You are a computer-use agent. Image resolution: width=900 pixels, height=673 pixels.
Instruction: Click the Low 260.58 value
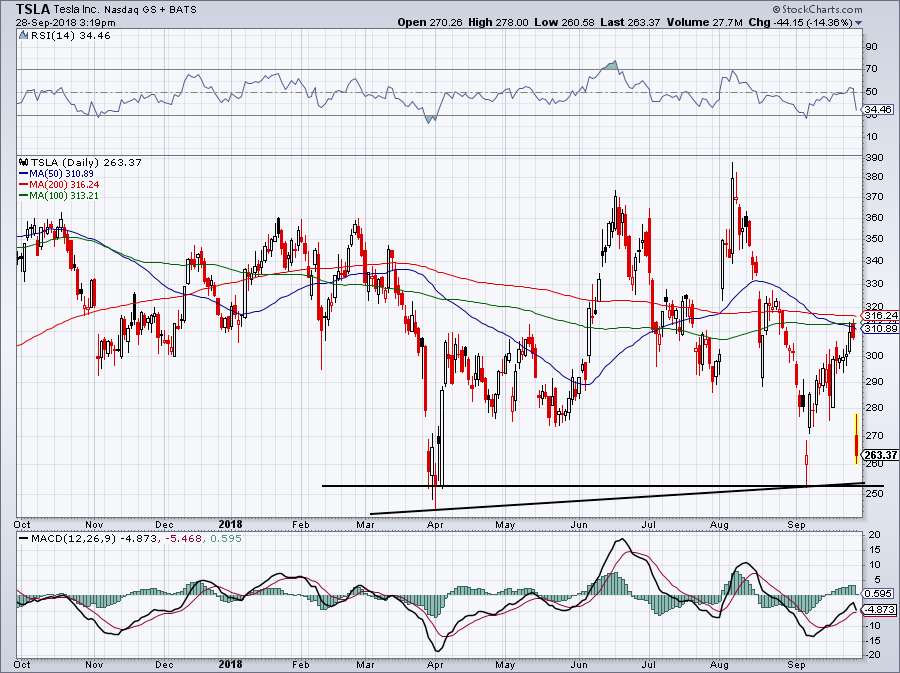click(564, 22)
